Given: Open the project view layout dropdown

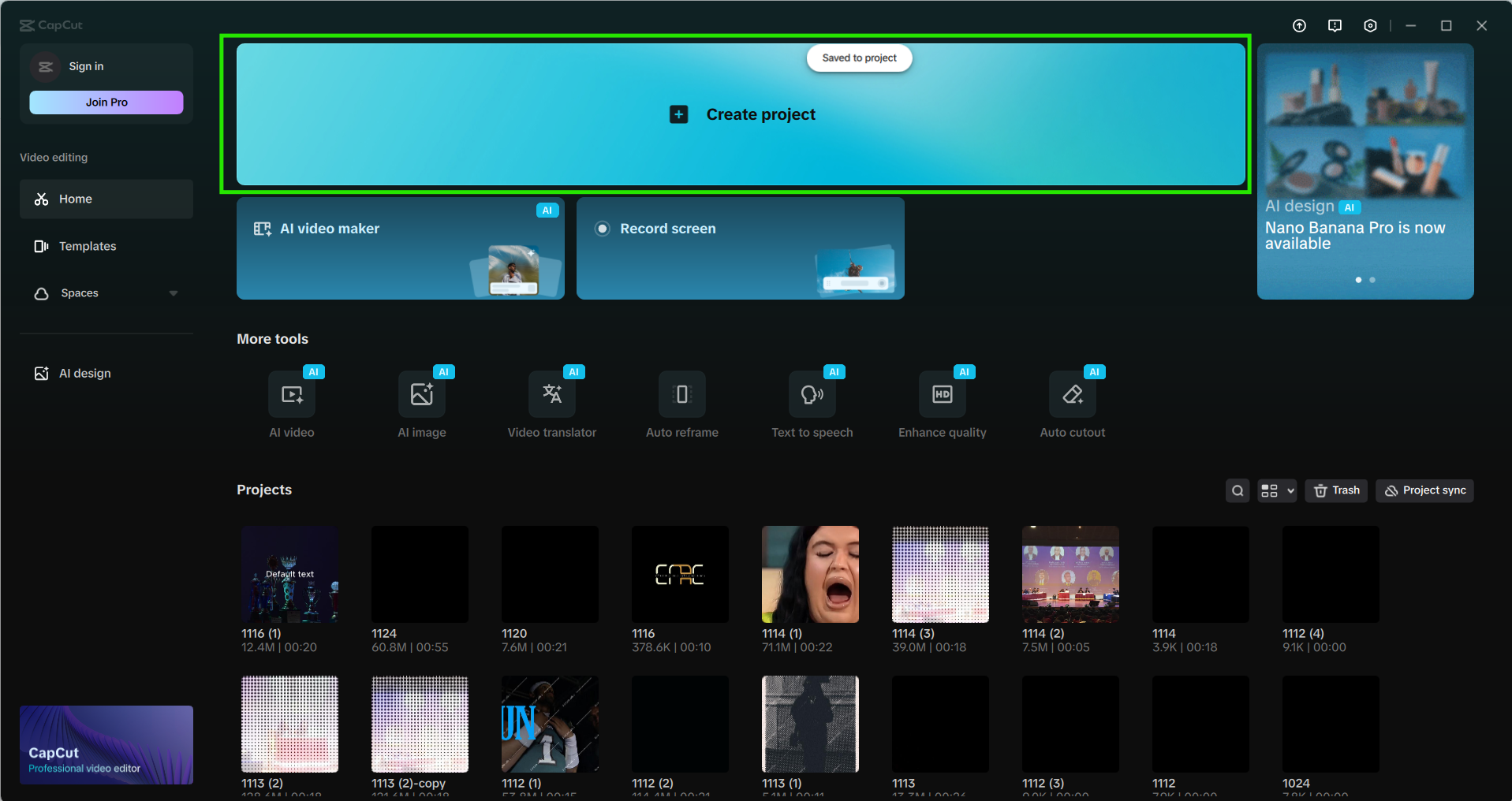Looking at the screenshot, I should pyautogui.click(x=1277, y=490).
